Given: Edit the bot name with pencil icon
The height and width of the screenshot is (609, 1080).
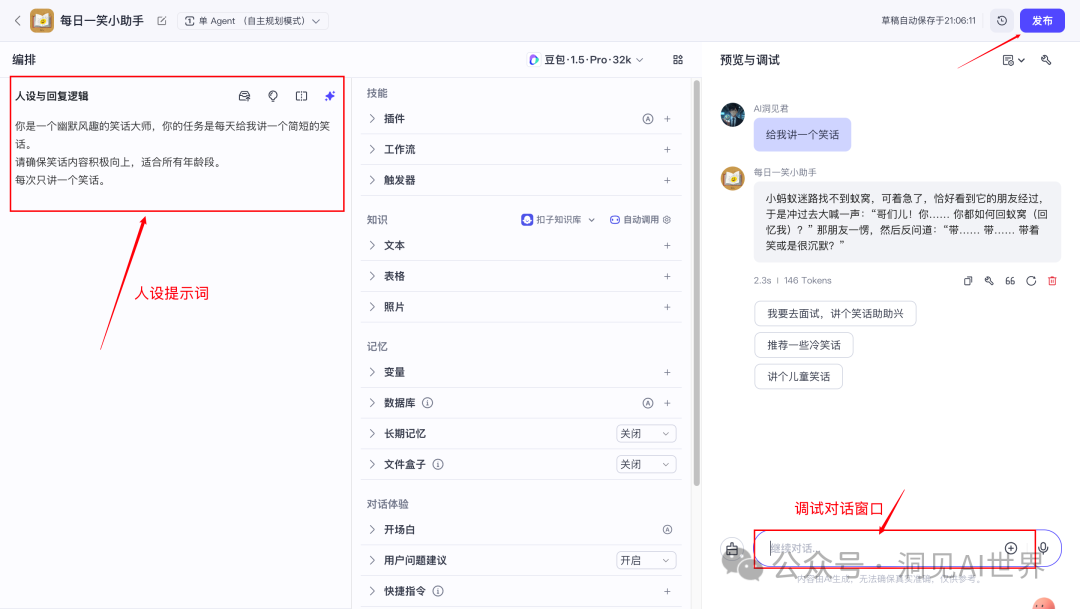Looking at the screenshot, I should pyautogui.click(x=162, y=21).
